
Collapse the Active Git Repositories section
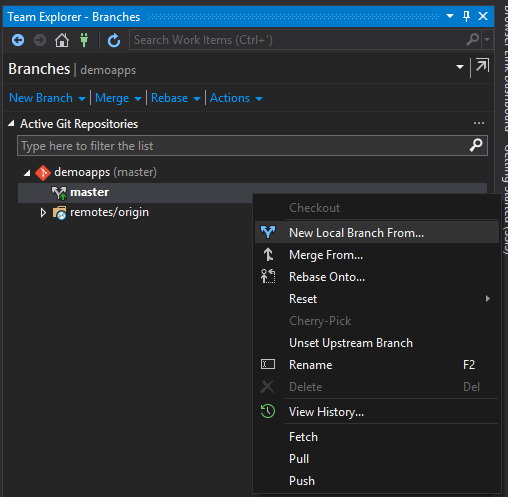(11, 124)
